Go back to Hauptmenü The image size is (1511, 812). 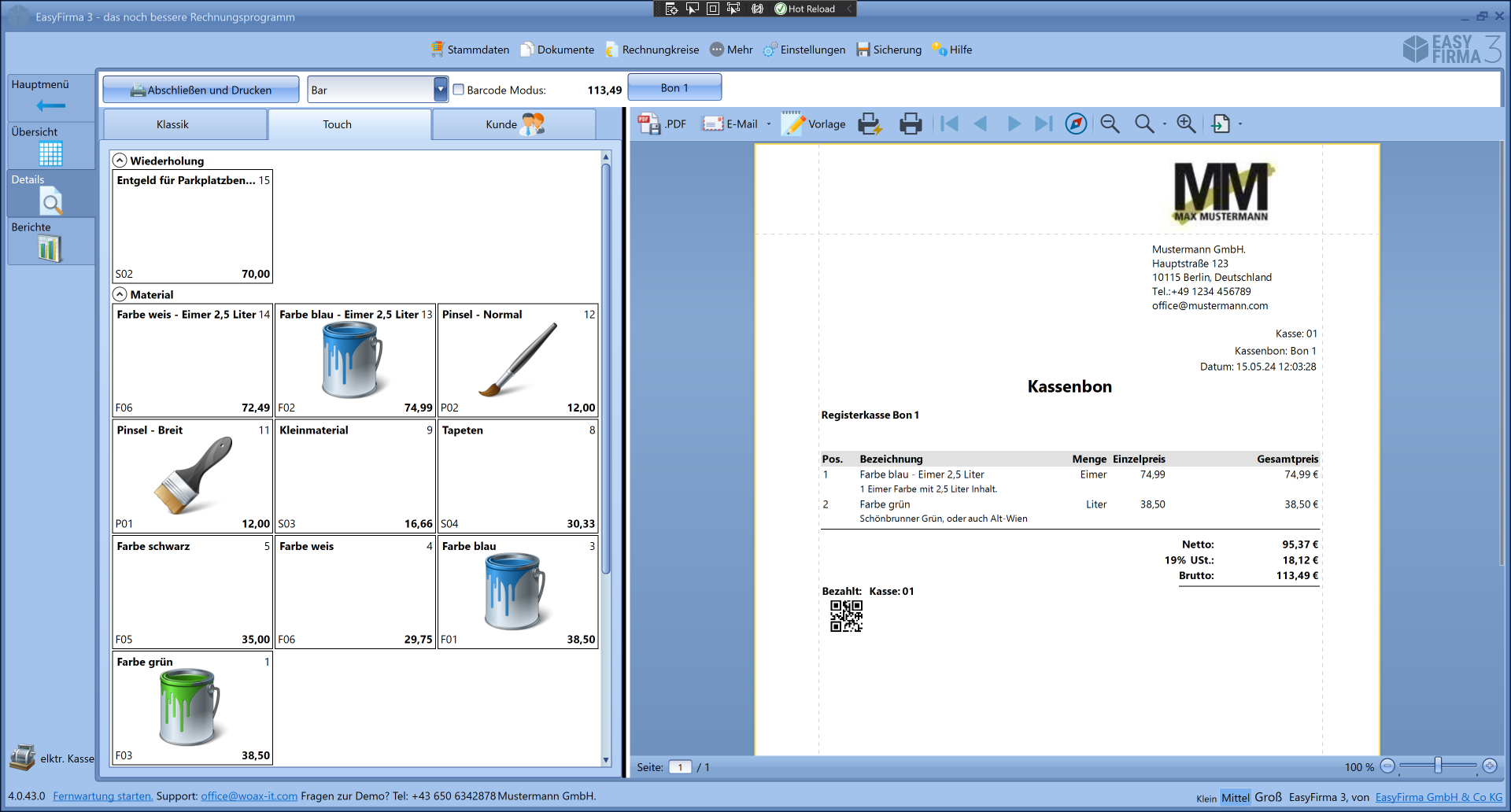pyautogui.click(x=51, y=96)
